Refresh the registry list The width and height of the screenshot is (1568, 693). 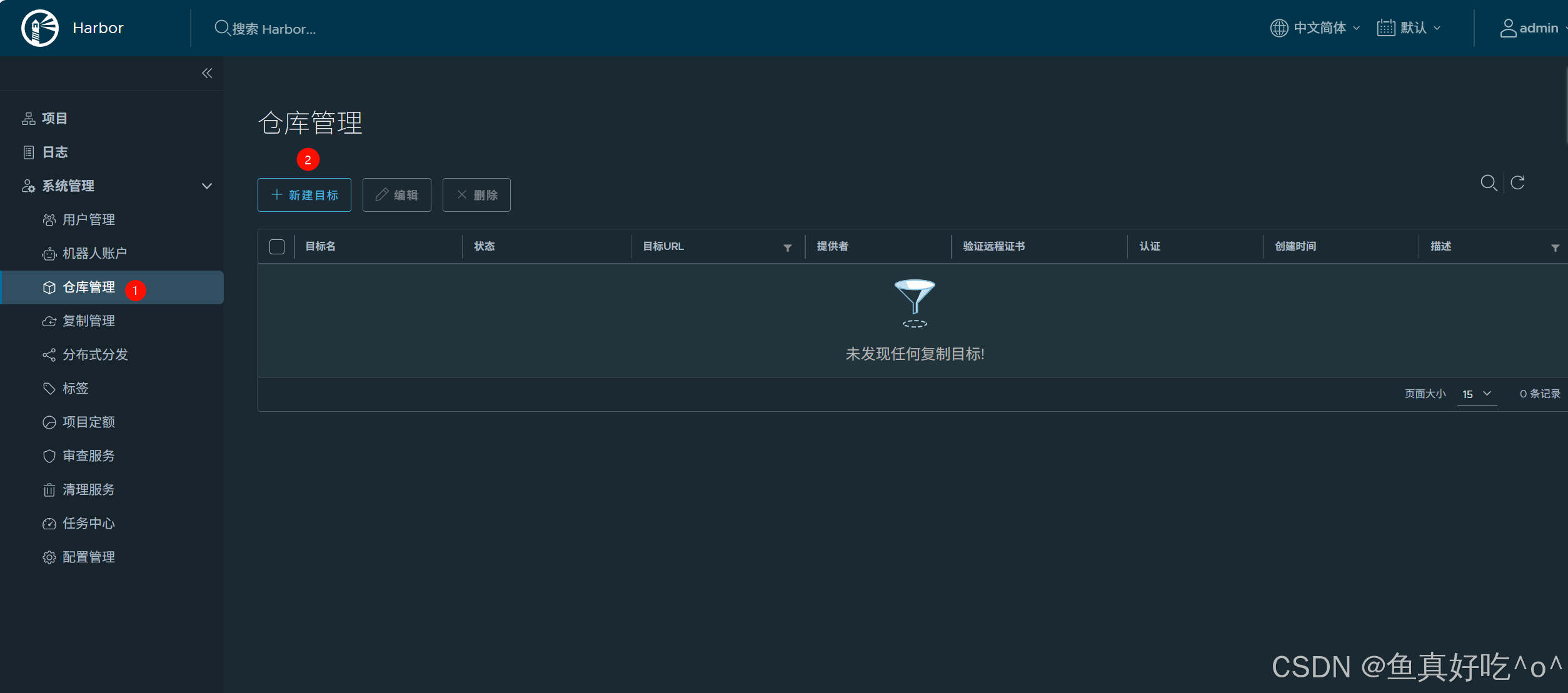pyautogui.click(x=1518, y=182)
